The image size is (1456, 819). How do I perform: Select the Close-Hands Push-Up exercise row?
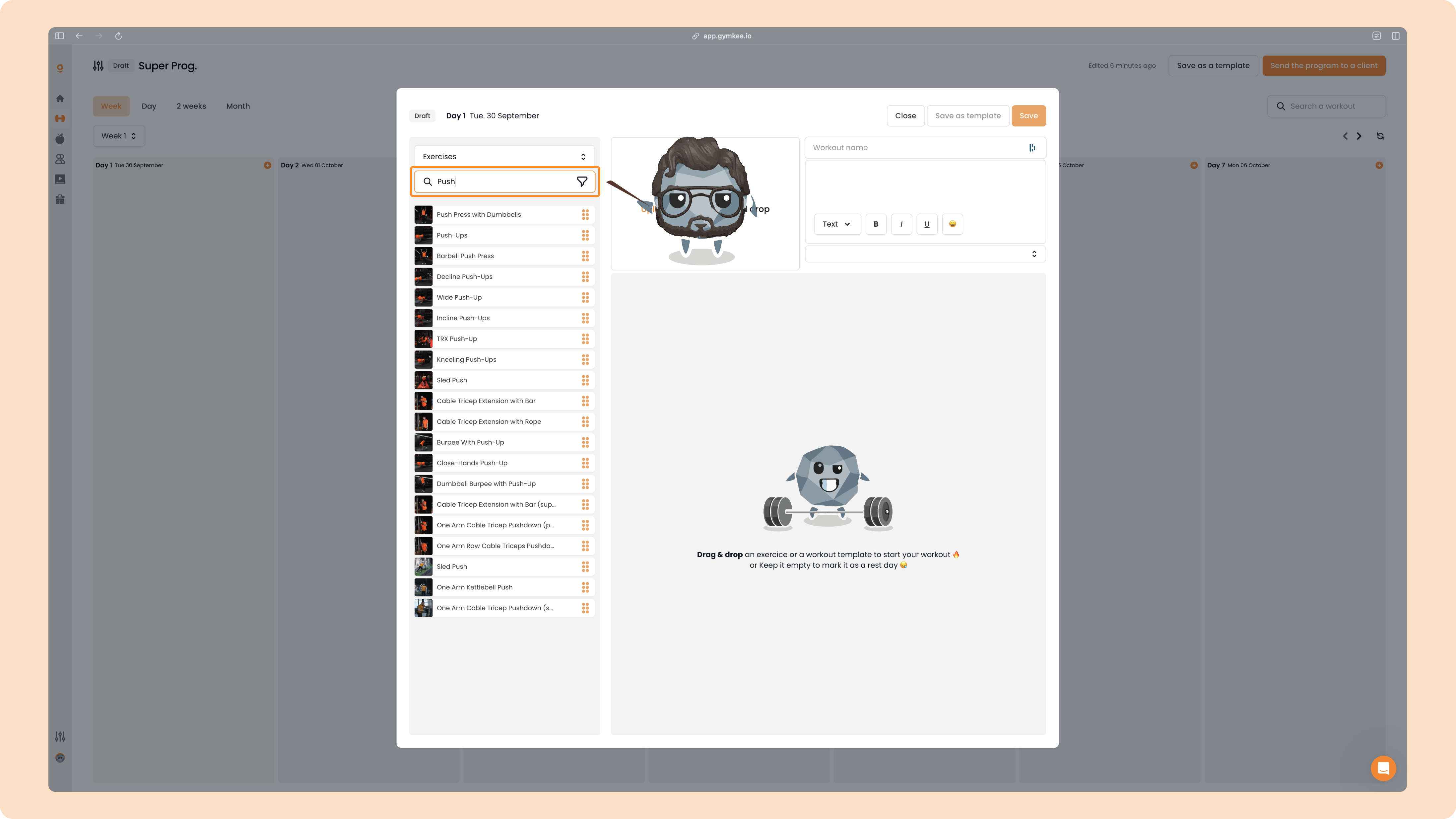[x=504, y=463]
